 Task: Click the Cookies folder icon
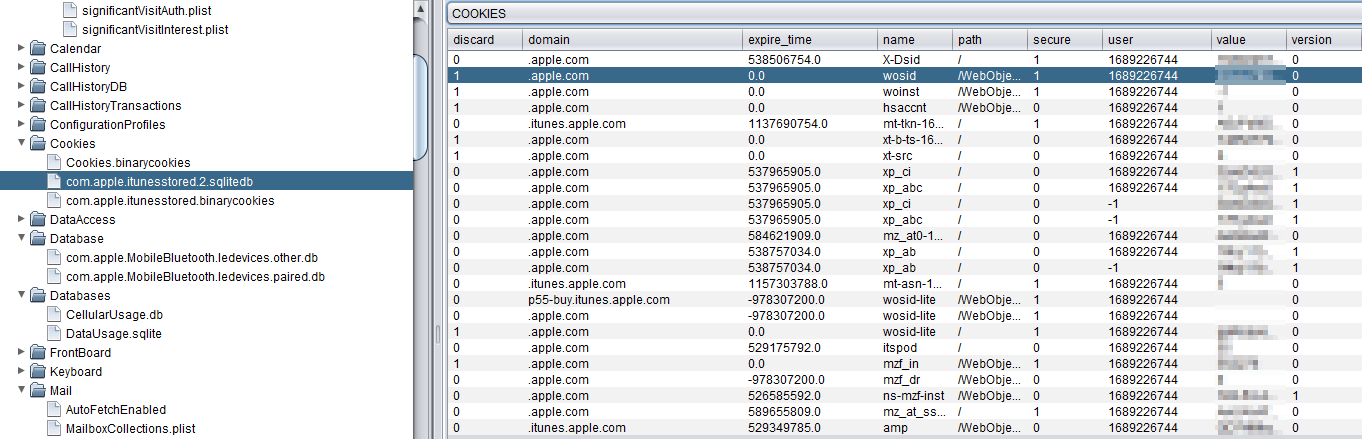pyautogui.click(x=38, y=143)
